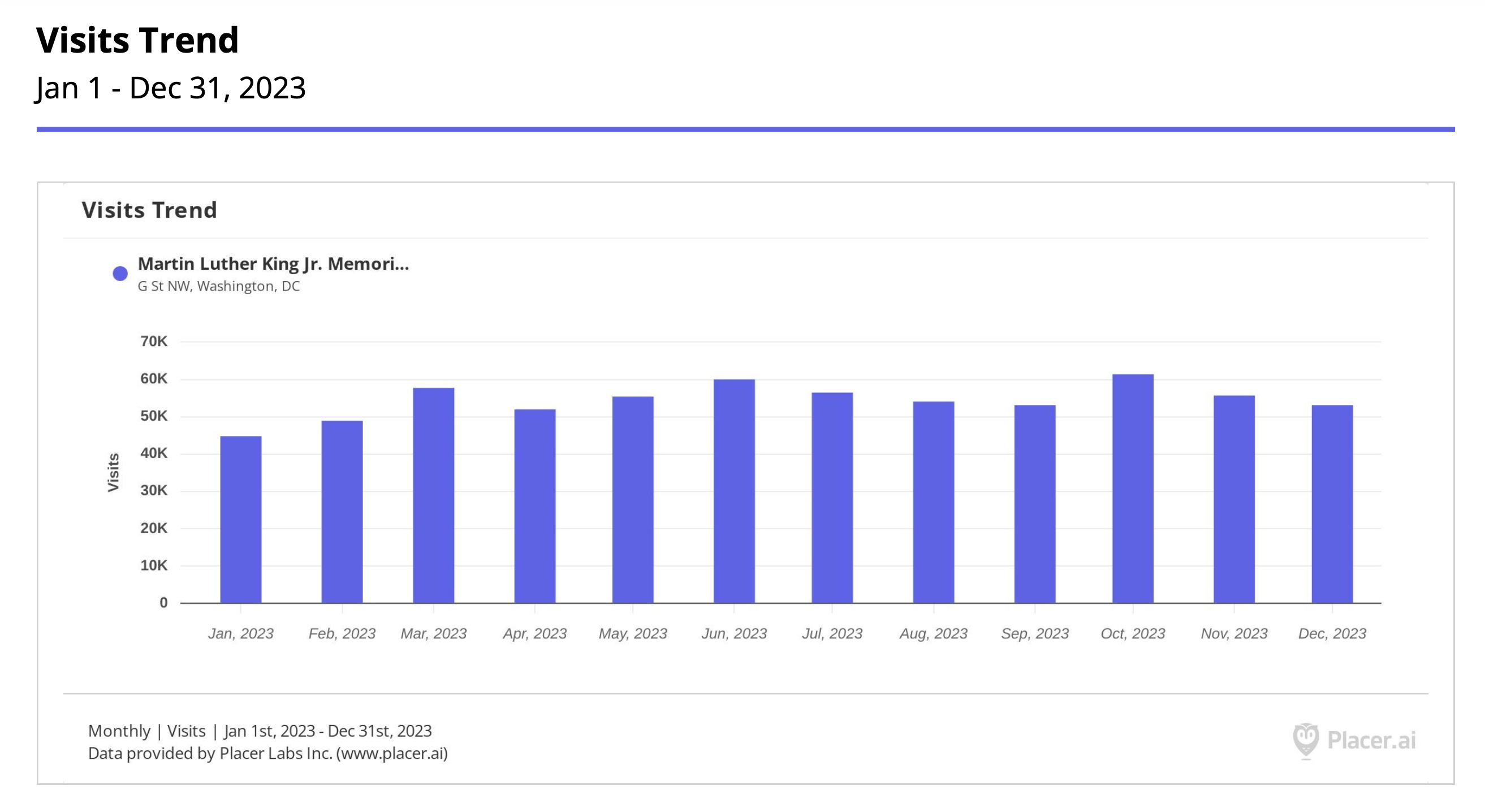Click the September 2023 bar
Image resolution: width=1485 pixels, height=812 pixels.
[1035, 504]
